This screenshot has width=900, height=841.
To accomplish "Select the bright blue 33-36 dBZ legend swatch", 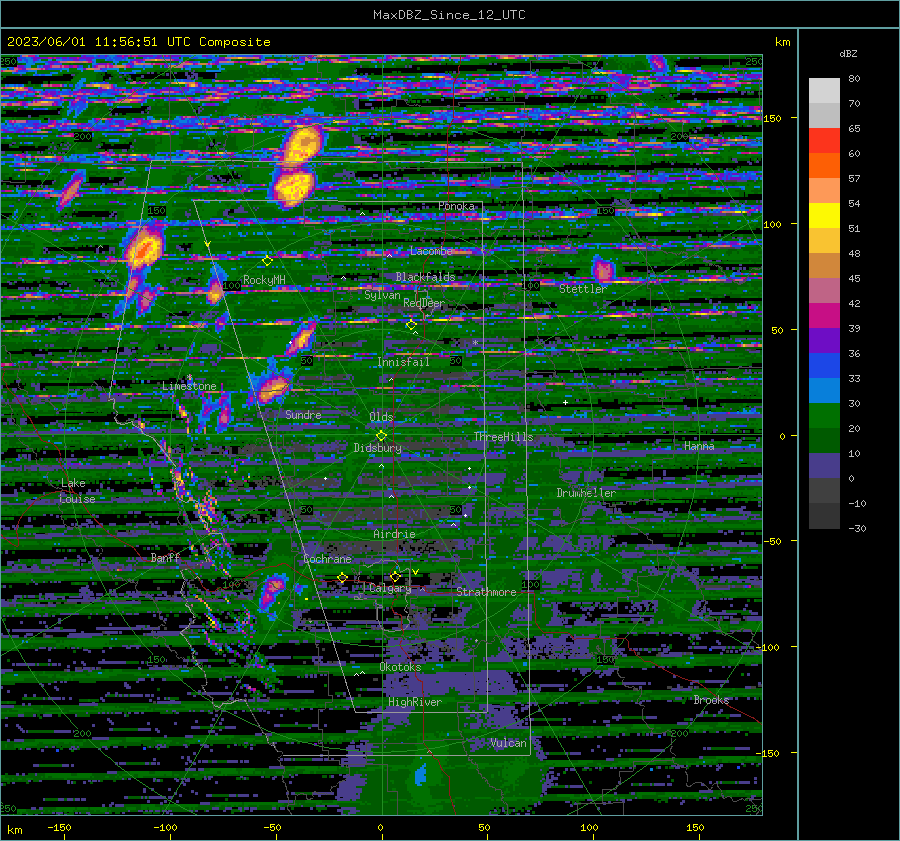I will [x=824, y=366].
